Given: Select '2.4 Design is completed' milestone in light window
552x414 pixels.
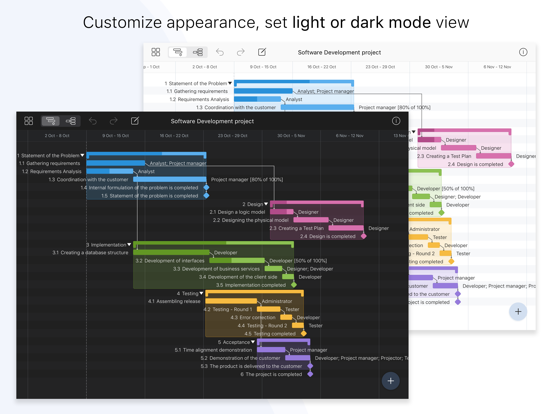Looking at the screenshot, I should click(x=511, y=164).
